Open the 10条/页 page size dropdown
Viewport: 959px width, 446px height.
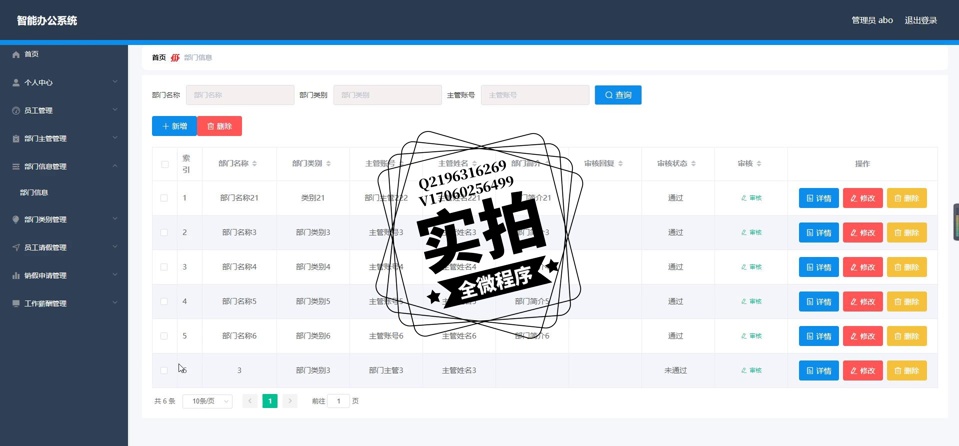pyautogui.click(x=210, y=401)
